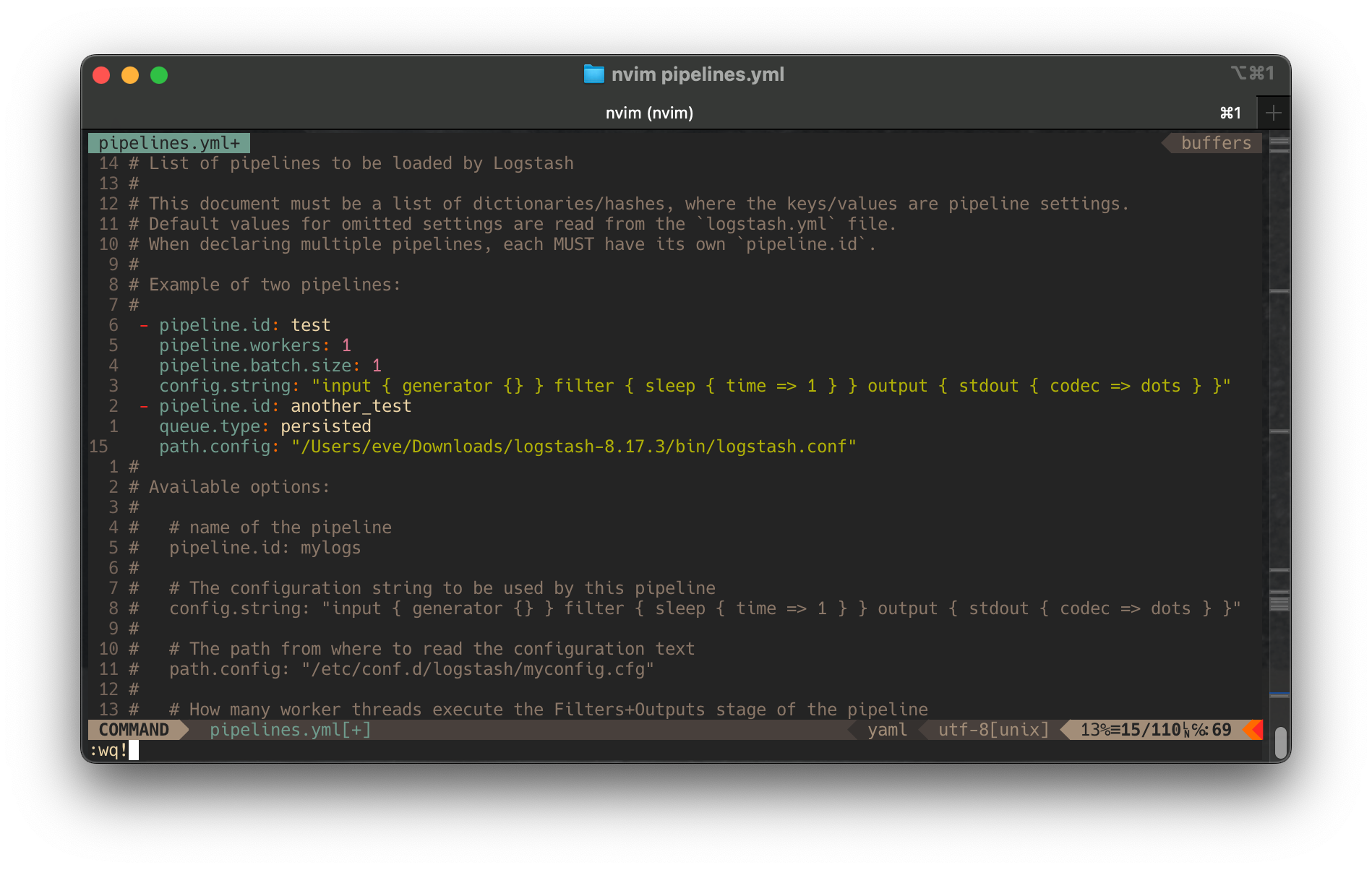Click the buffers label in the tabline
The image size is (1372, 870).
[1215, 142]
